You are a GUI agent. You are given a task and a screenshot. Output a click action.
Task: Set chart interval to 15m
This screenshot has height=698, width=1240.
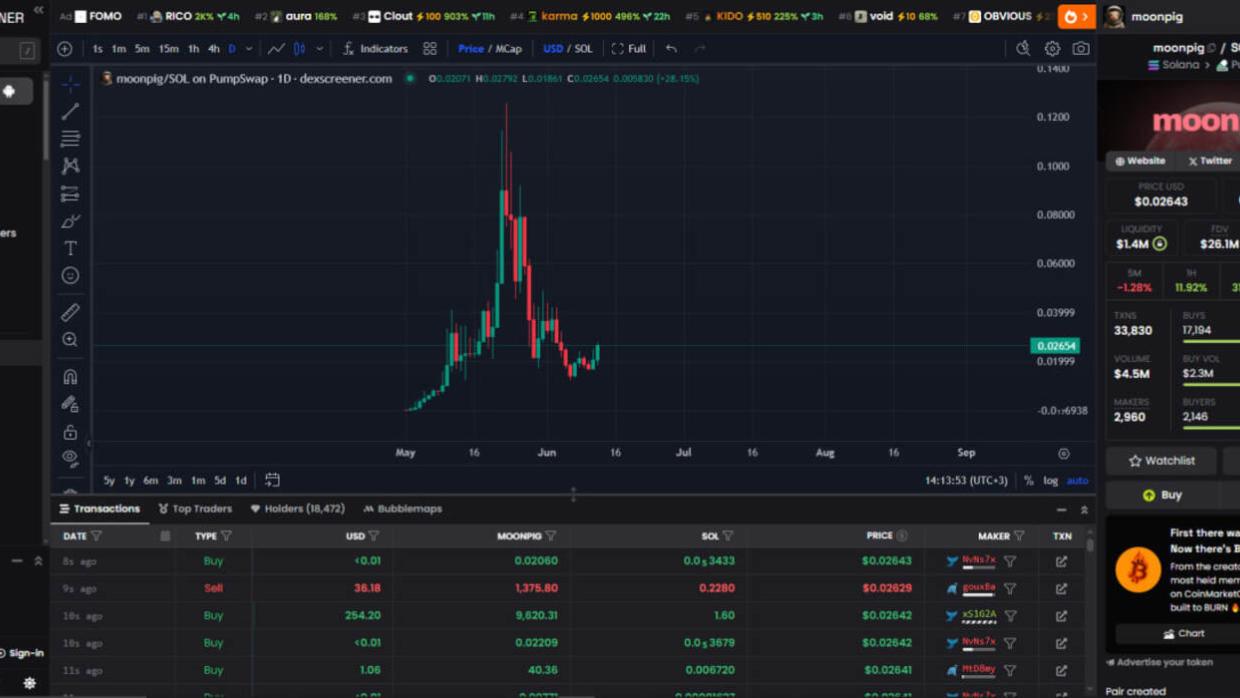(x=169, y=48)
